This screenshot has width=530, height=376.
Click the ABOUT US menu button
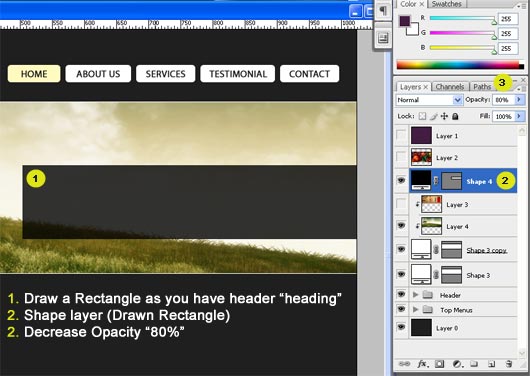pyautogui.click(x=98, y=74)
